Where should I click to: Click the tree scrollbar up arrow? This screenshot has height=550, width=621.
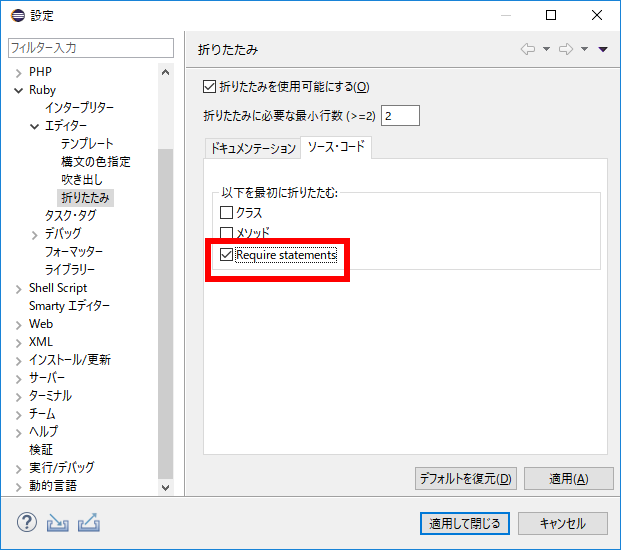(166, 72)
